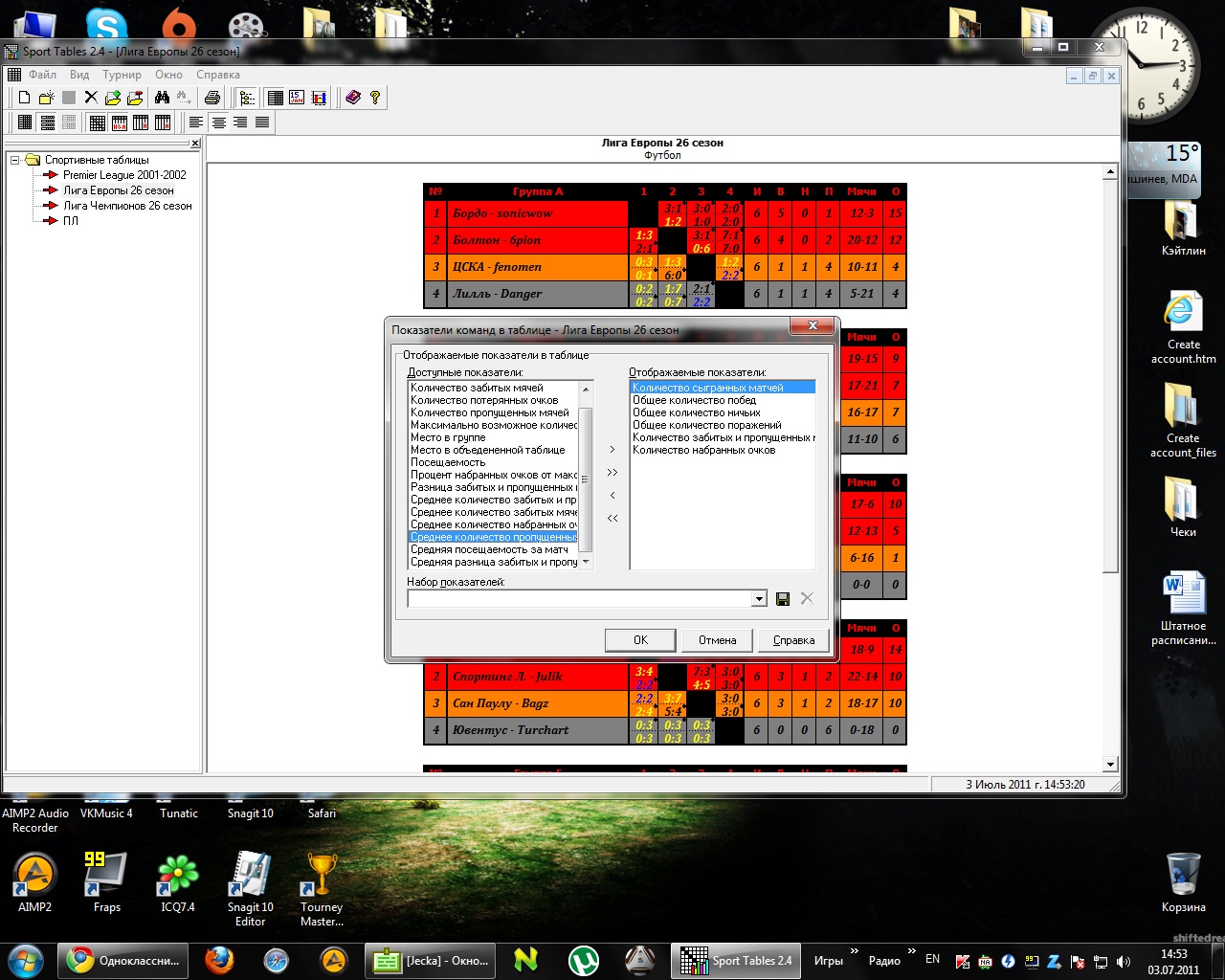Image resolution: width=1225 pixels, height=980 pixels.
Task: Collapse the 'Спортивные таблицы' tree node
Action: (x=15, y=160)
